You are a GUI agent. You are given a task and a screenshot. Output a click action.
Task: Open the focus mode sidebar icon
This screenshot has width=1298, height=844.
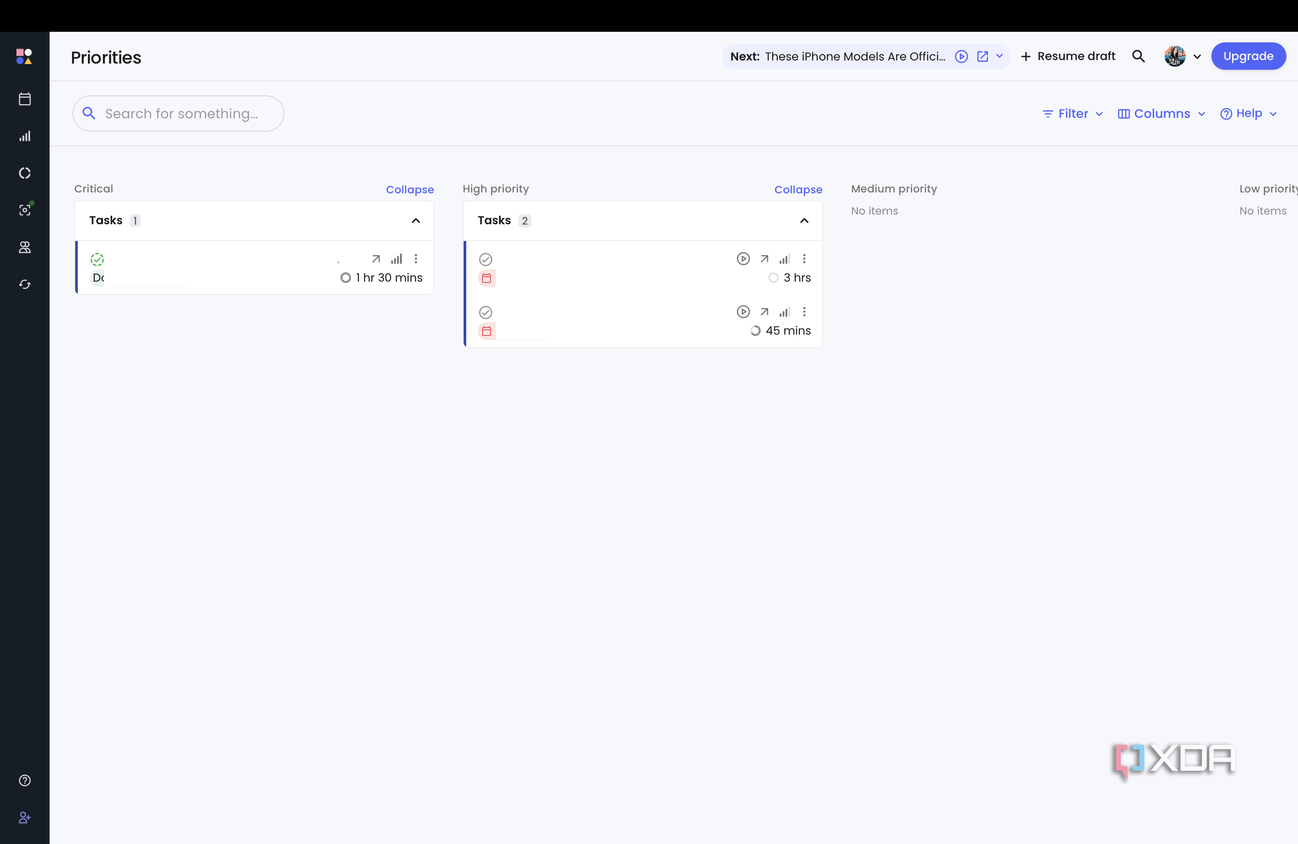click(x=25, y=210)
